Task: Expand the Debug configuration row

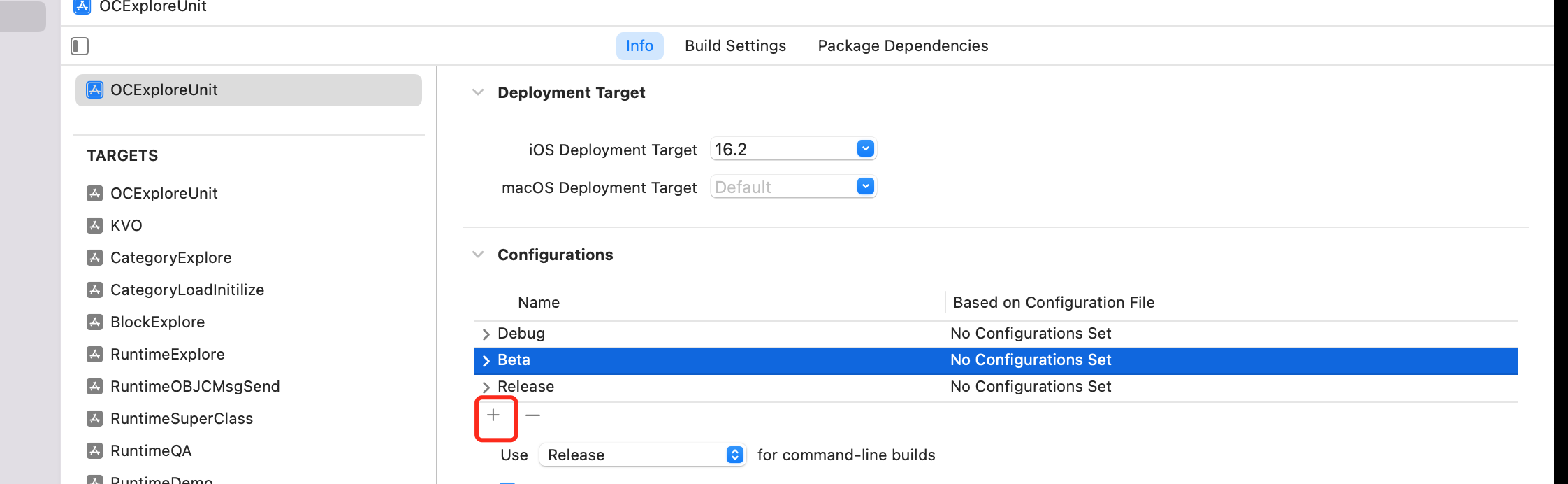Action: 486,334
